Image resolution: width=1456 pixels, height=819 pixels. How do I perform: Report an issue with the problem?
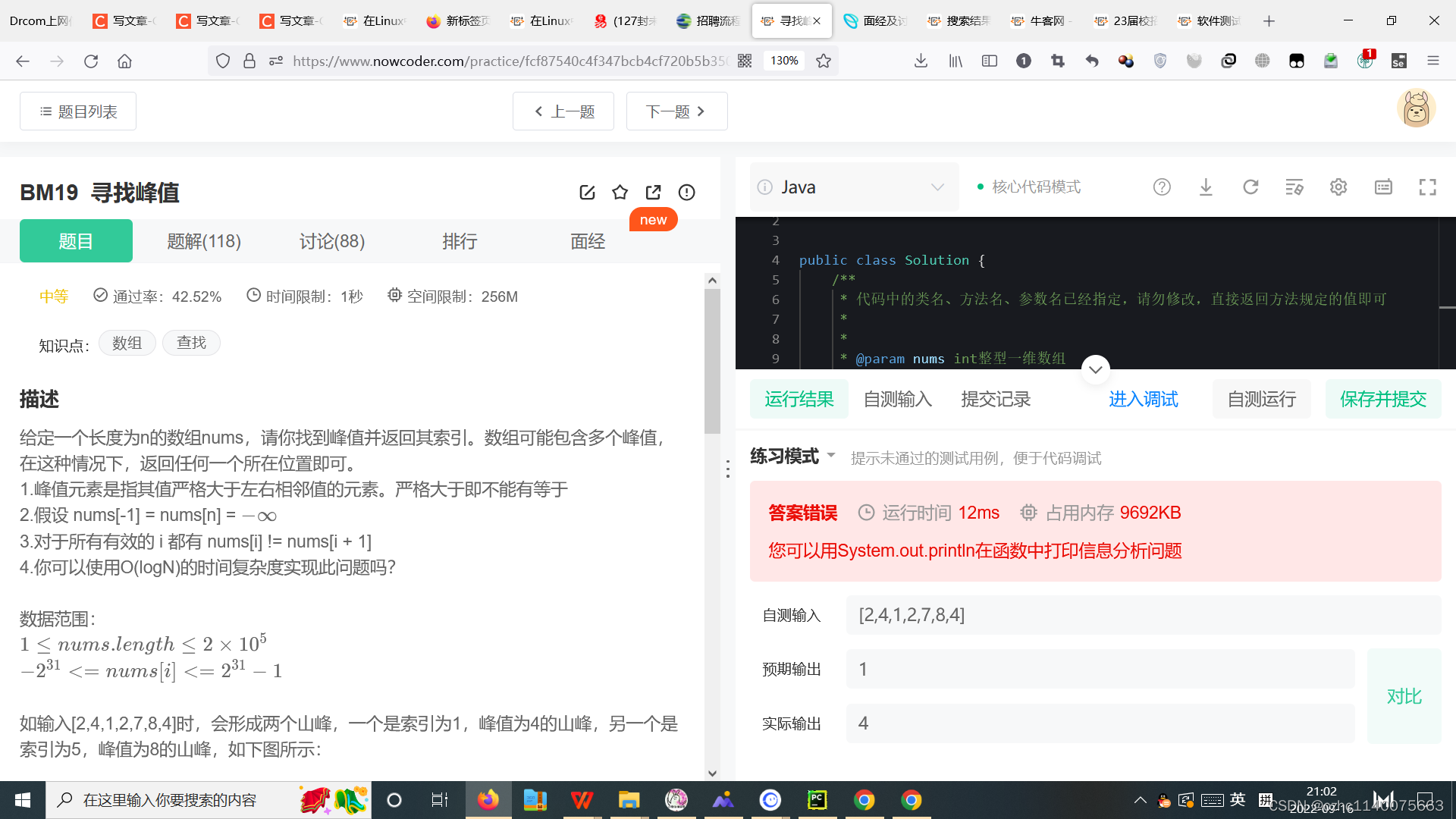686,192
